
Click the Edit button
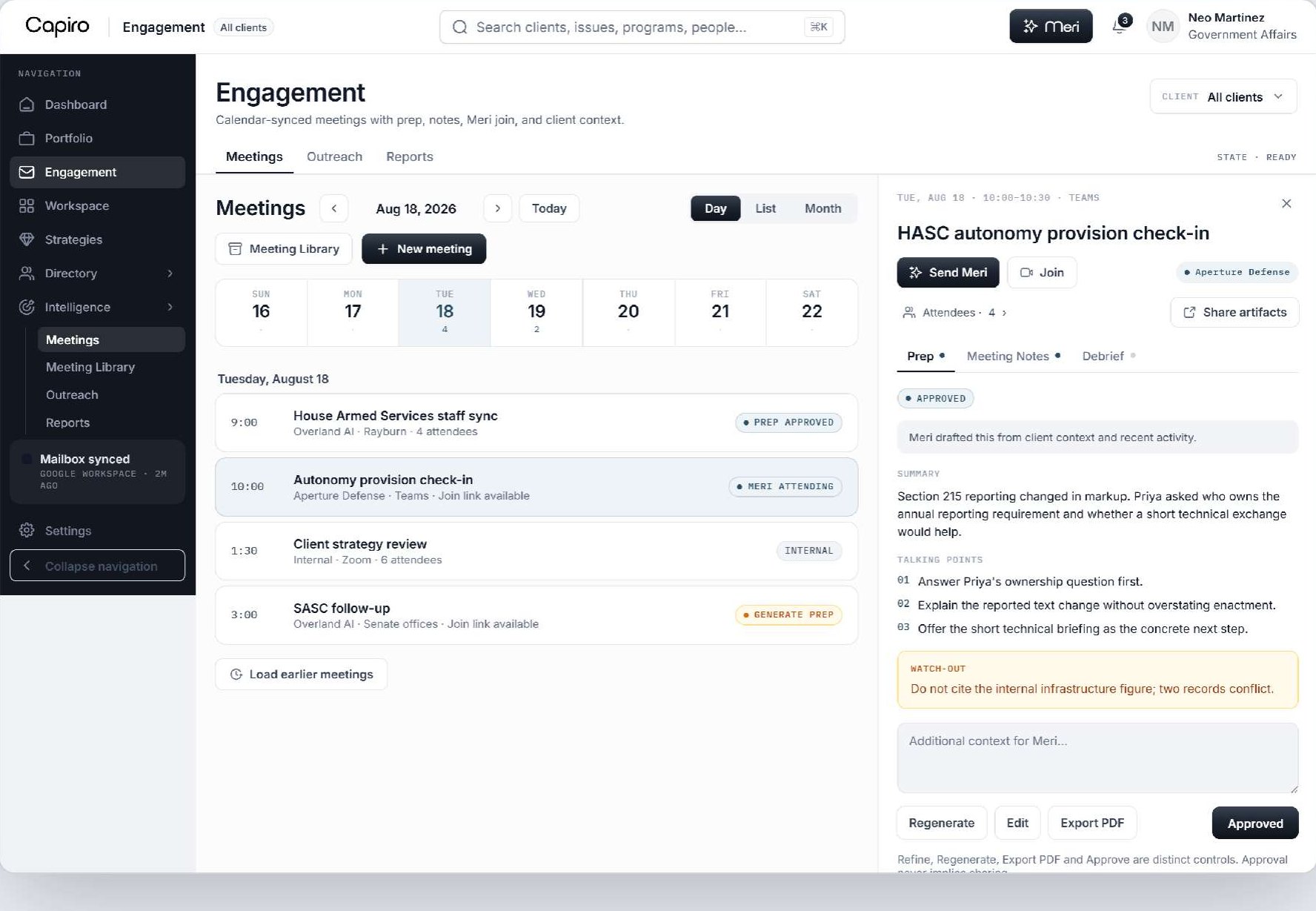[1017, 823]
